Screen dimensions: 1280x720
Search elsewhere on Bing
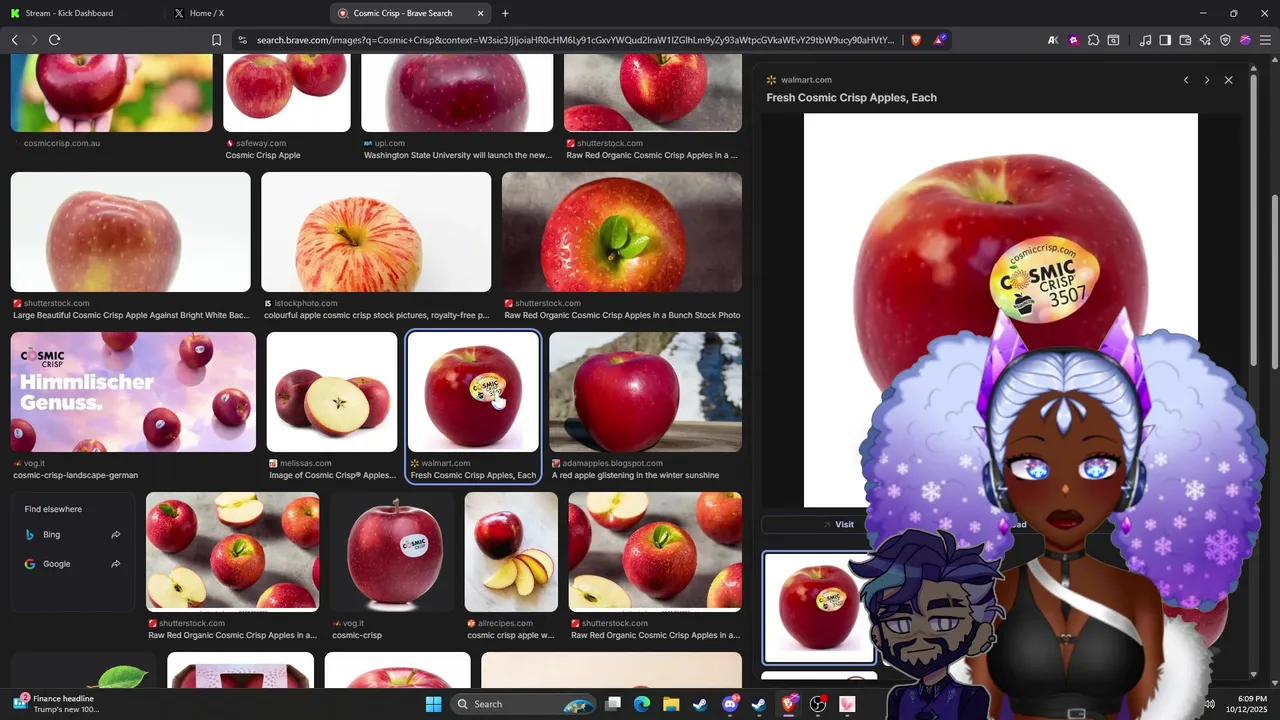click(x=72, y=535)
